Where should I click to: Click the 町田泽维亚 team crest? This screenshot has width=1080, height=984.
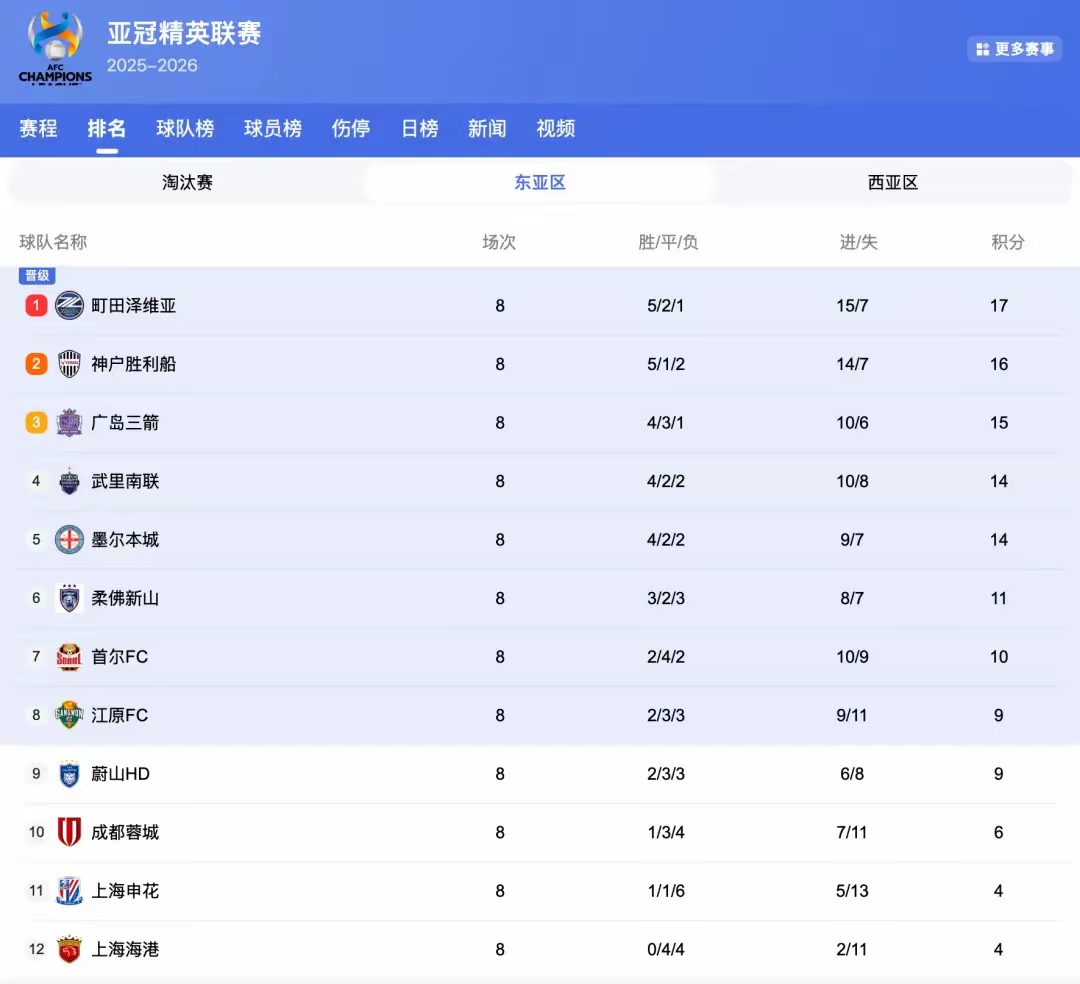(68, 305)
